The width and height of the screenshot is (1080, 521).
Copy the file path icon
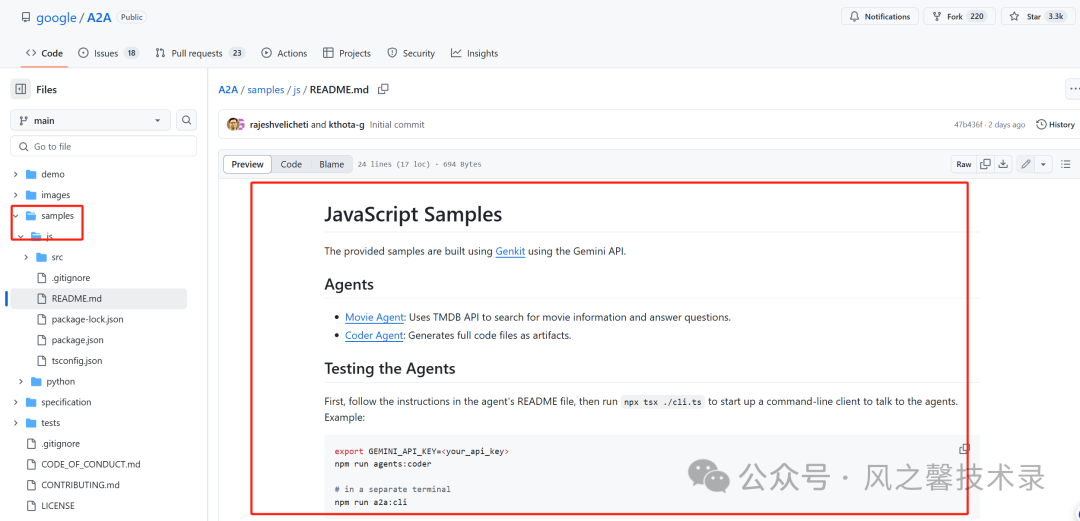click(x=383, y=89)
